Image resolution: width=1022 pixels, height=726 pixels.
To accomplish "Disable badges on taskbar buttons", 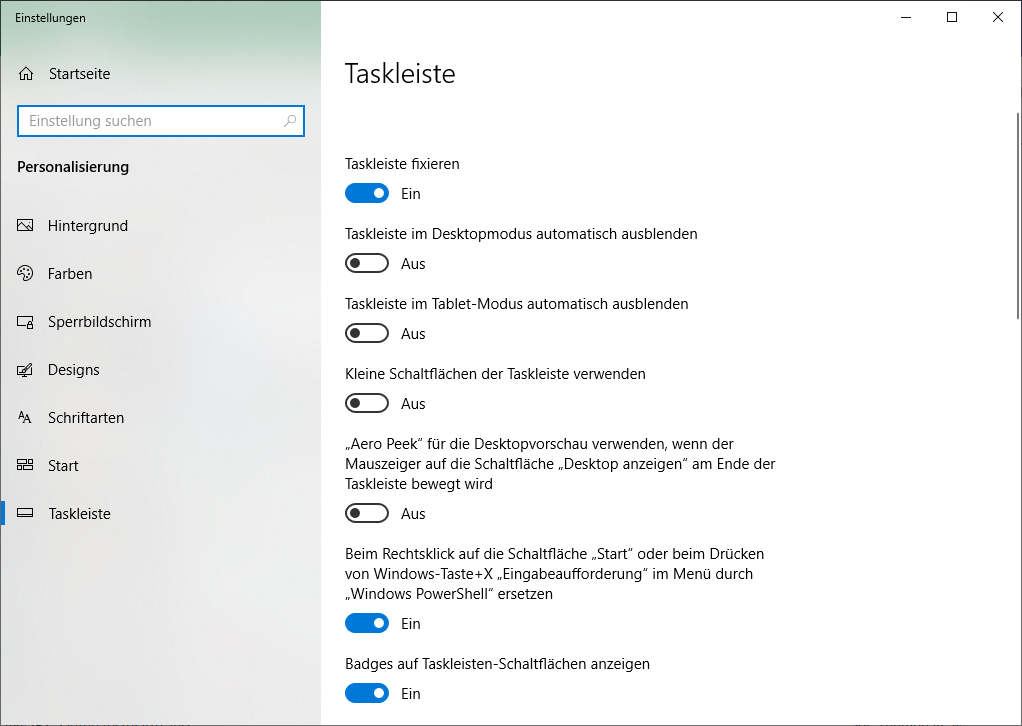I will pyautogui.click(x=367, y=693).
